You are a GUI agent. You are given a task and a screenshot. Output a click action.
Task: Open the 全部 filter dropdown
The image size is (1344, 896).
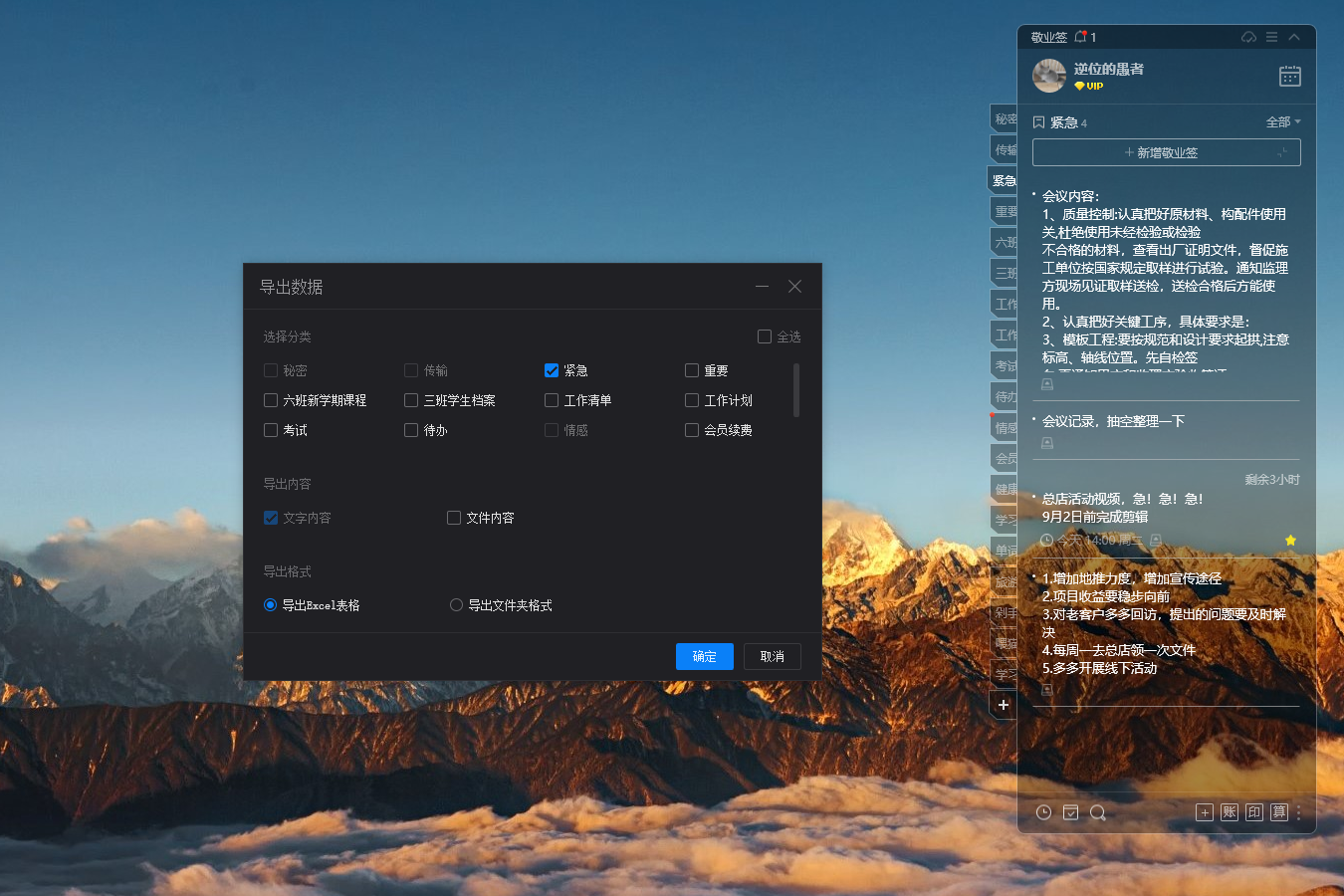pos(1282,122)
